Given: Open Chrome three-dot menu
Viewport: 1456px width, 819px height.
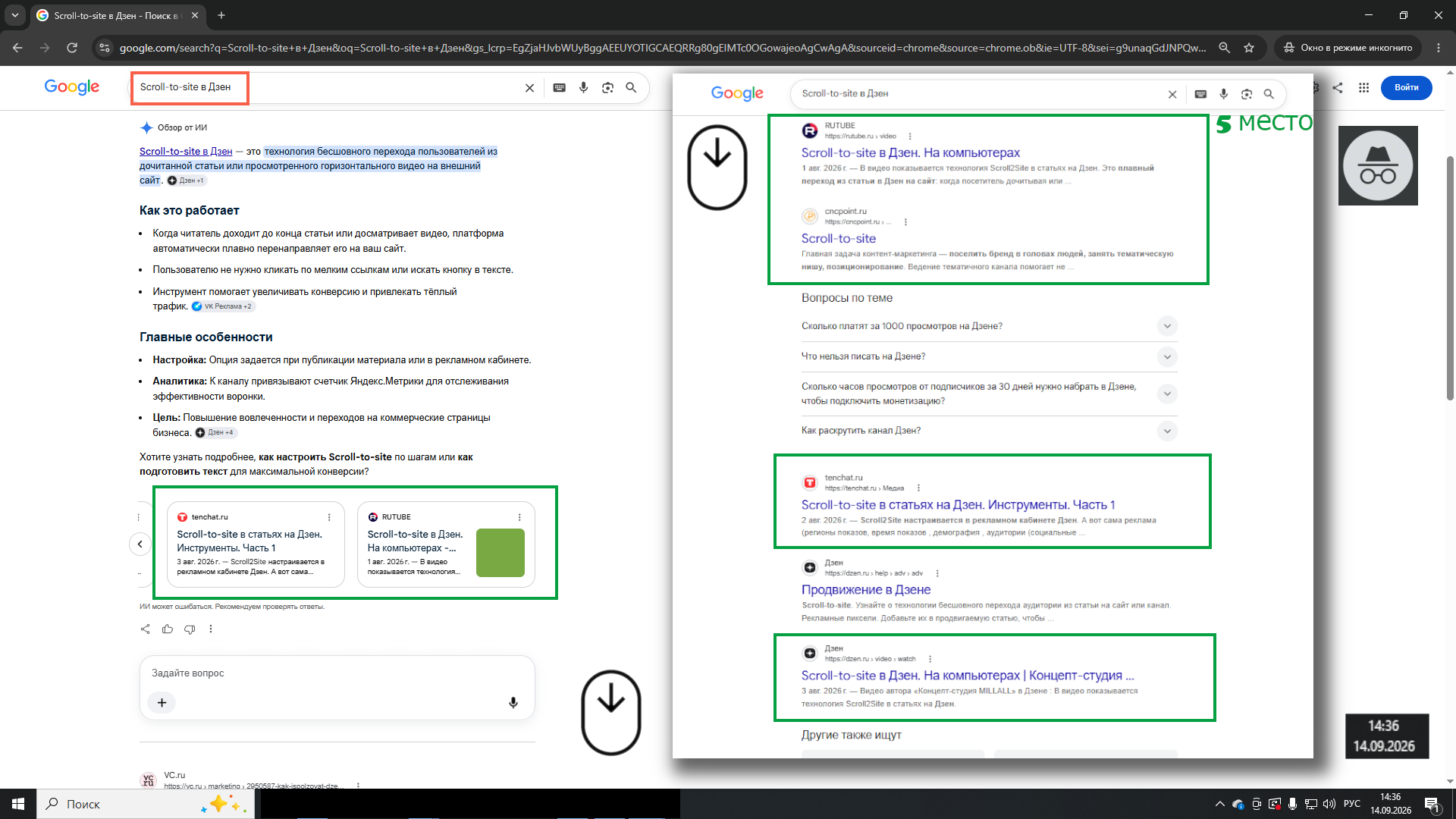Looking at the screenshot, I should tap(1439, 48).
